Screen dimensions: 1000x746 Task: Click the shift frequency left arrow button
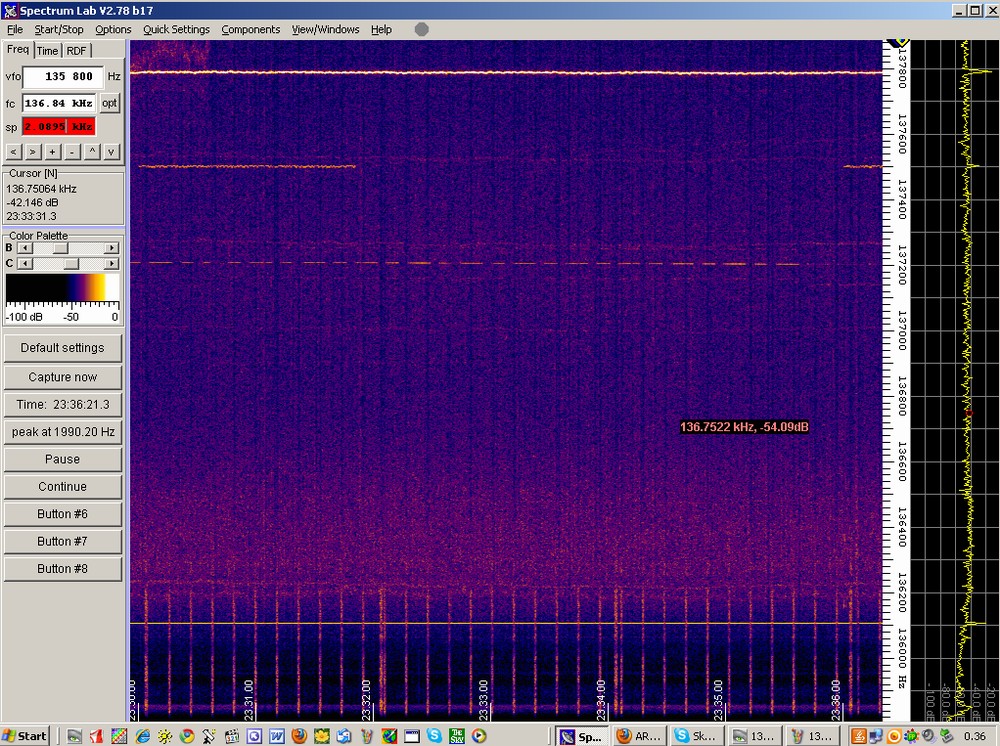coord(13,152)
